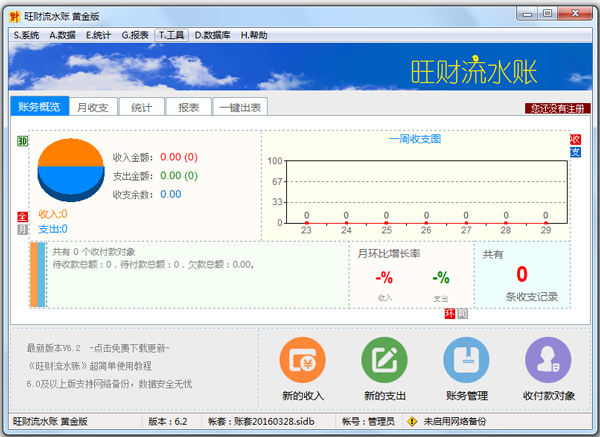Screen dimensions: 600x437
Task: Click the blue vertical bar beside receivables panel
Action: point(41,275)
